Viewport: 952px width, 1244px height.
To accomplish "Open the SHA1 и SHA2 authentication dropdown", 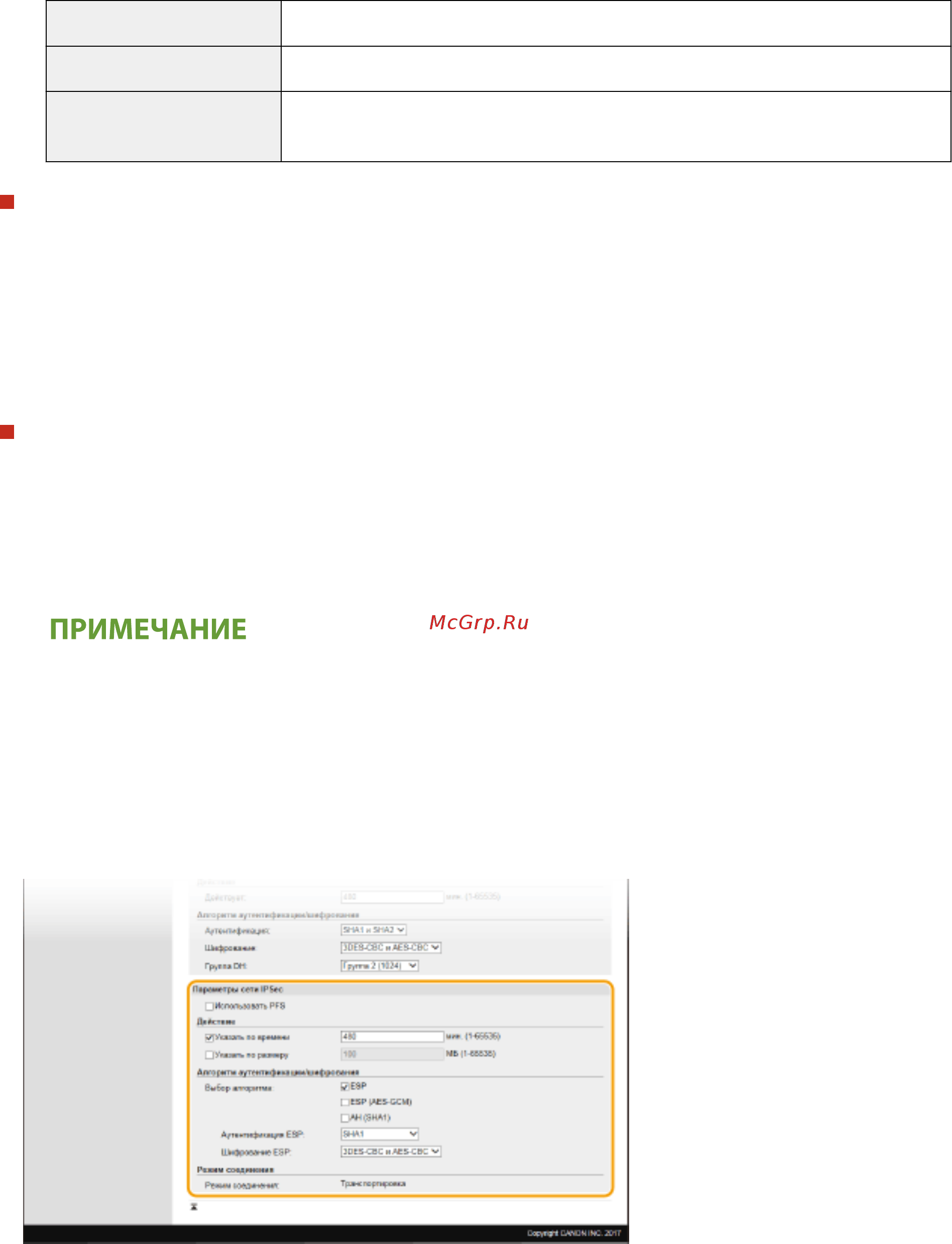I will (x=374, y=930).
